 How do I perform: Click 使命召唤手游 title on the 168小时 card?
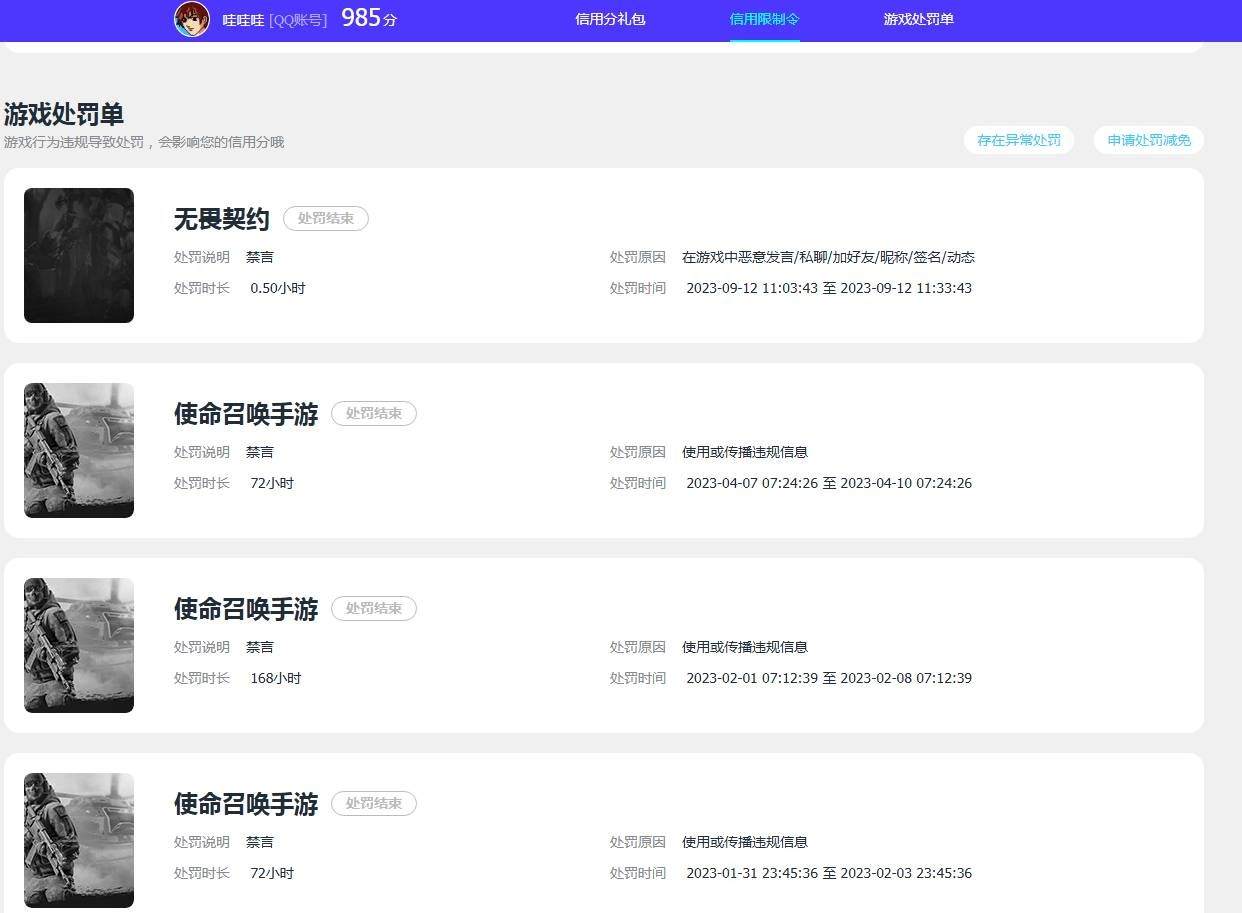(246, 608)
